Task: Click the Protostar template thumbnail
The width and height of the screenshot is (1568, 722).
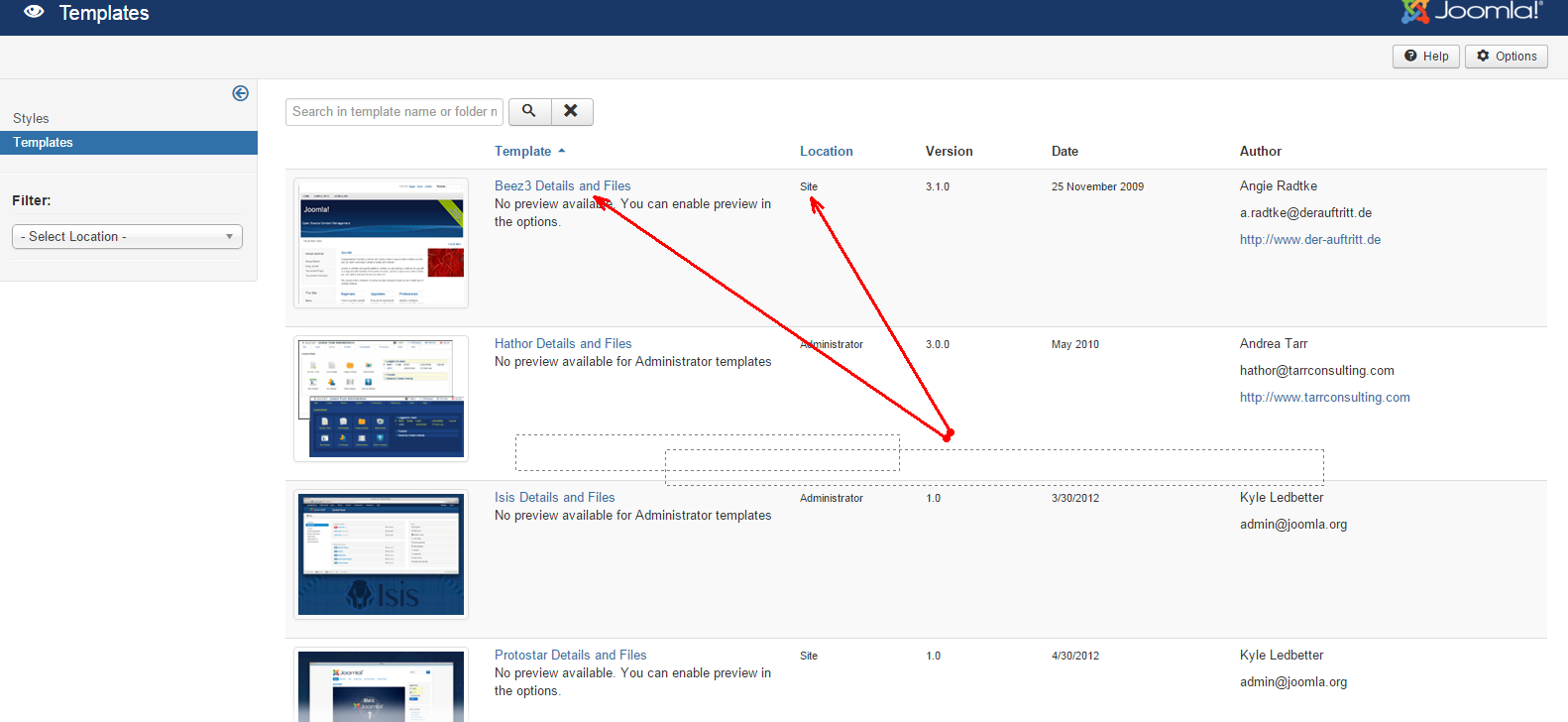Action: pos(381,684)
